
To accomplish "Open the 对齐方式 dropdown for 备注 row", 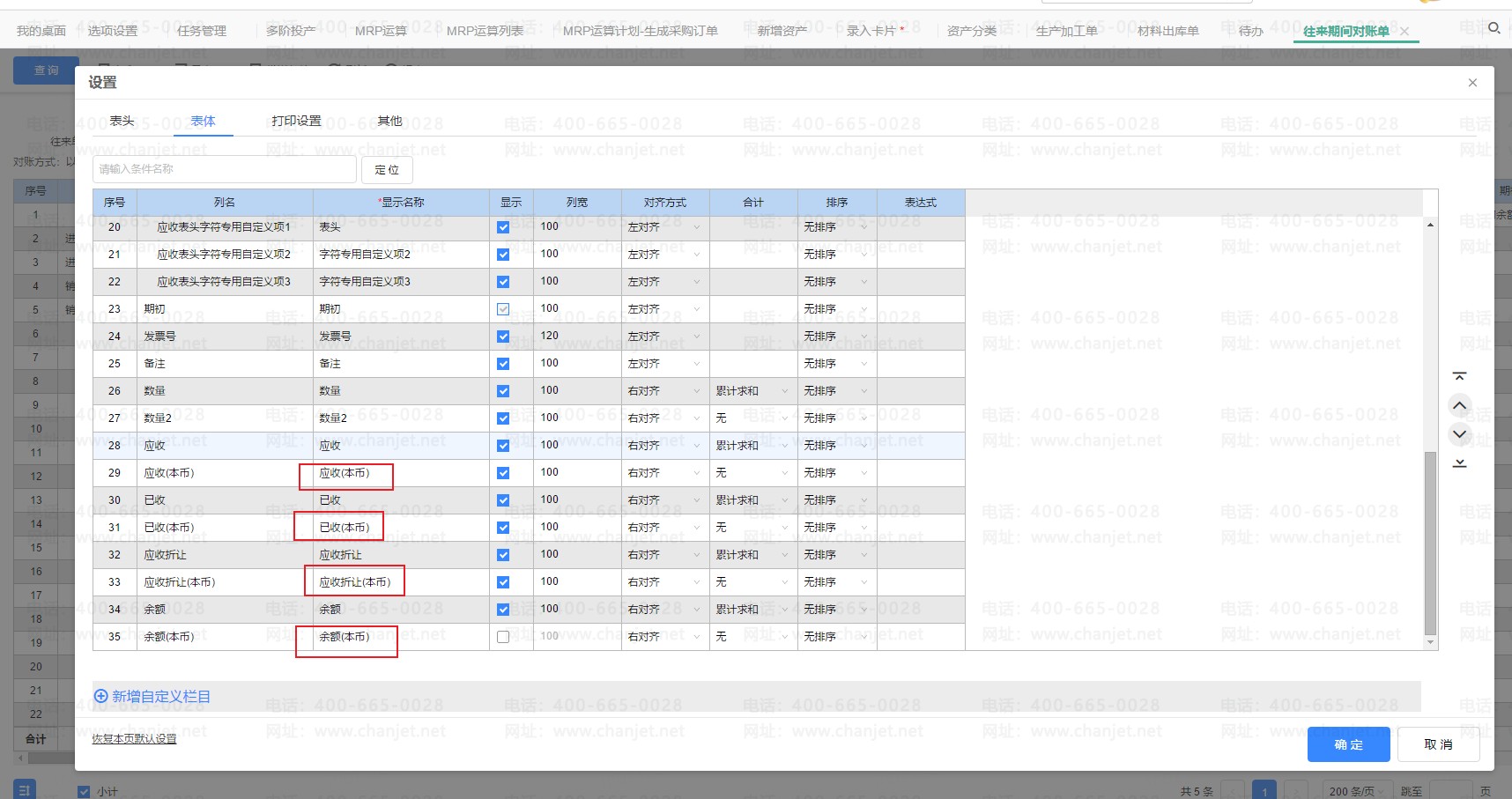I will pos(696,364).
